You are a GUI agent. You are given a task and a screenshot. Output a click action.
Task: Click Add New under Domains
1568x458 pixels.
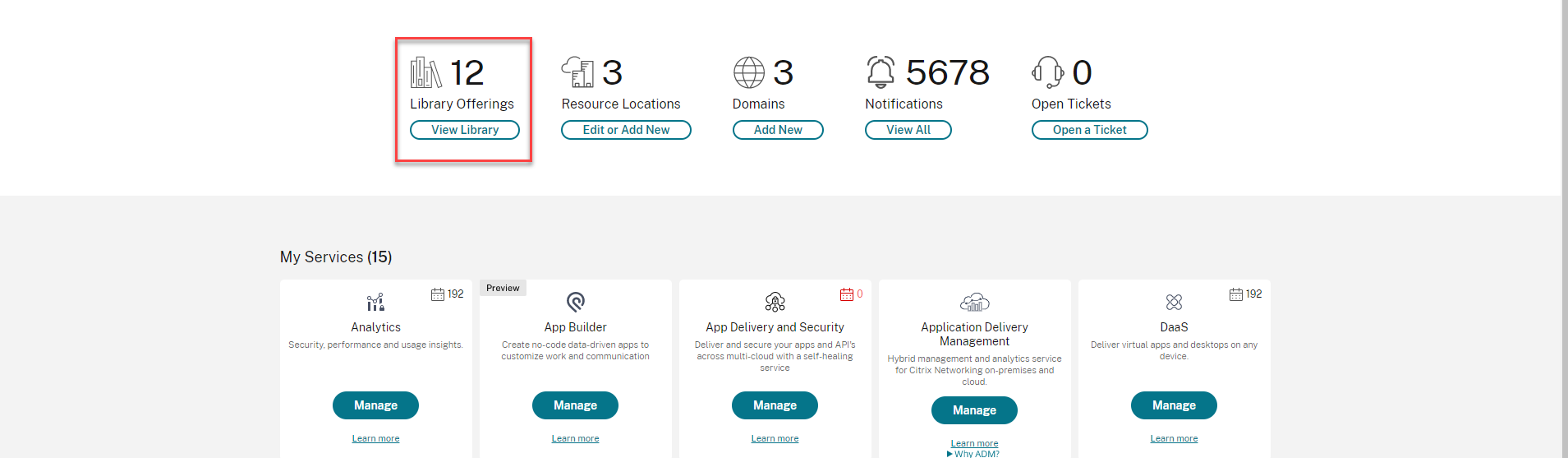click(778, 130)
